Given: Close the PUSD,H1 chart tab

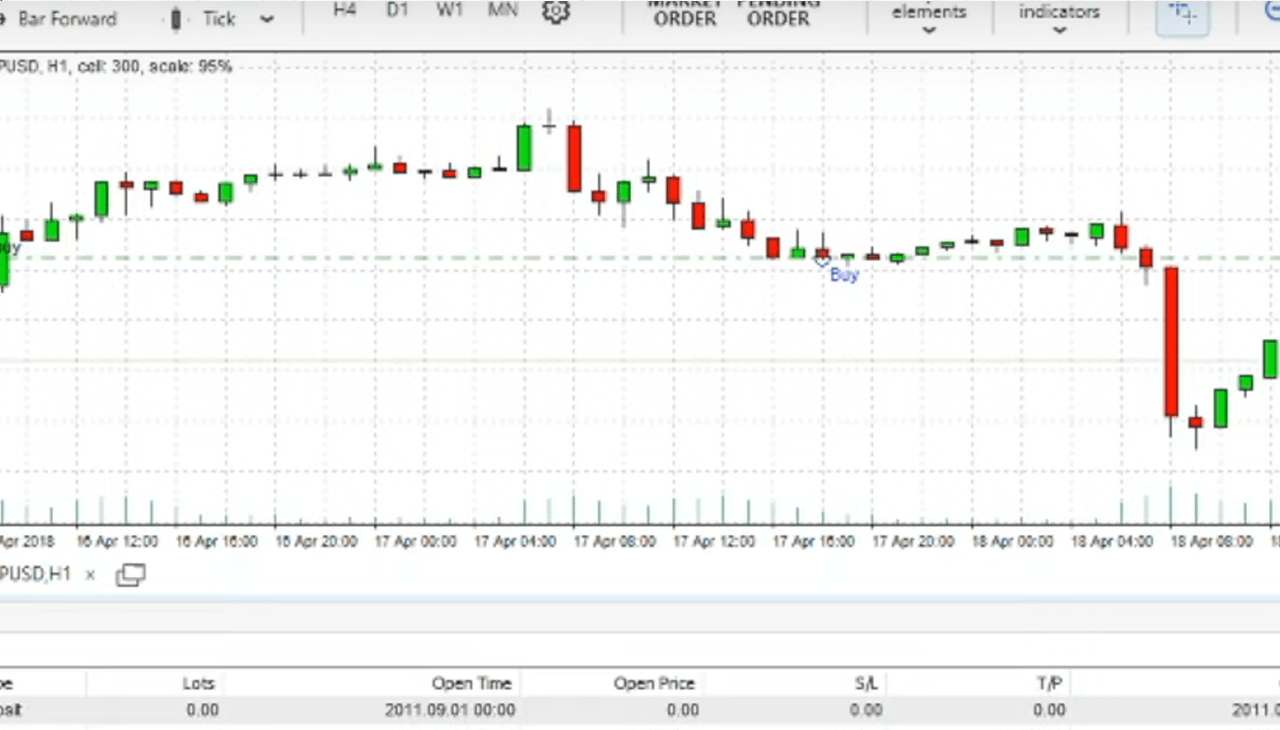Looking at the screenshot, I should pyautogui.click(x=89, y=574).
